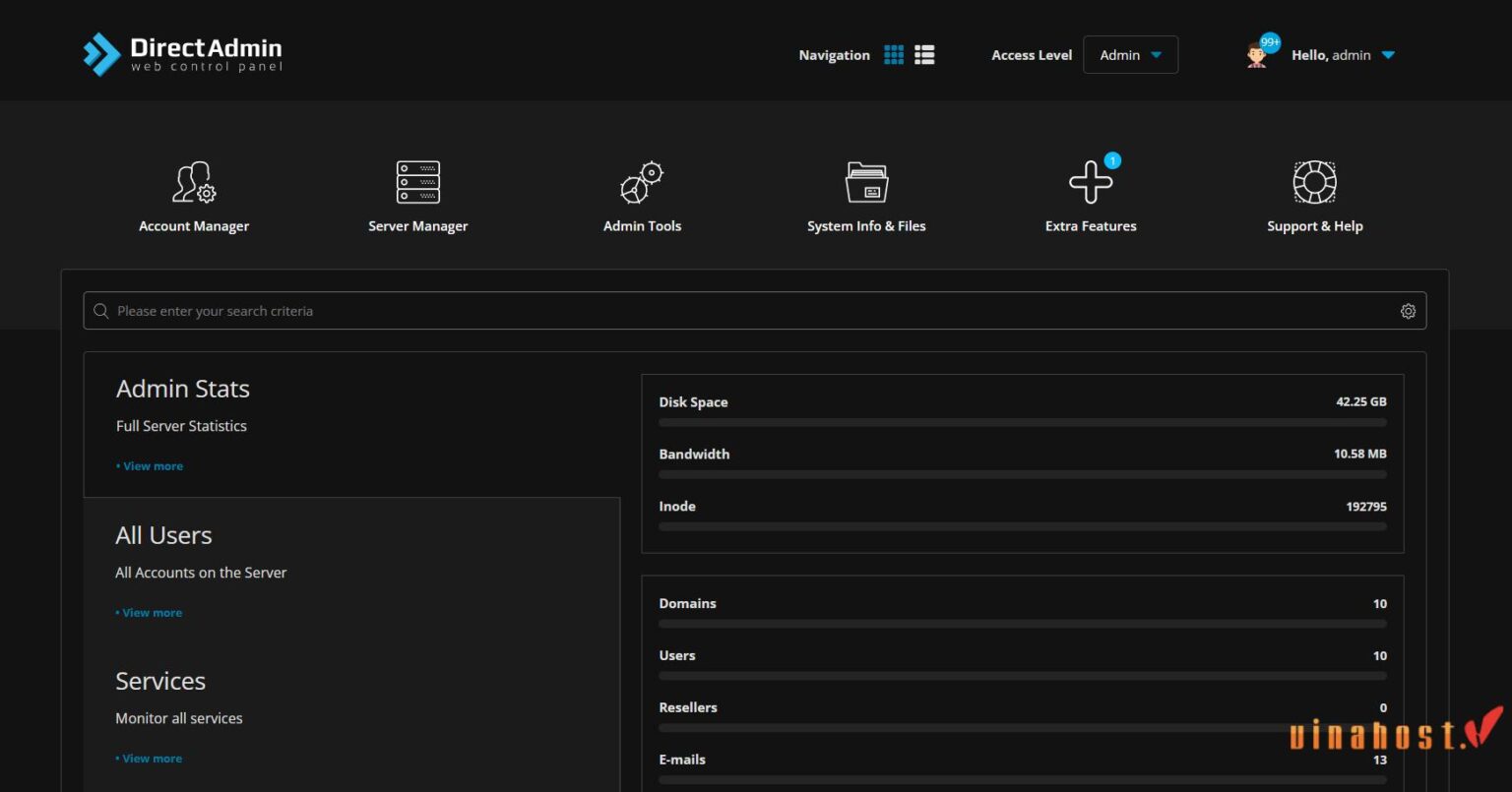Click View more under All Users
Image resolution: width=1512 pixels, height=792 pixels.
[x=152, y=613]
